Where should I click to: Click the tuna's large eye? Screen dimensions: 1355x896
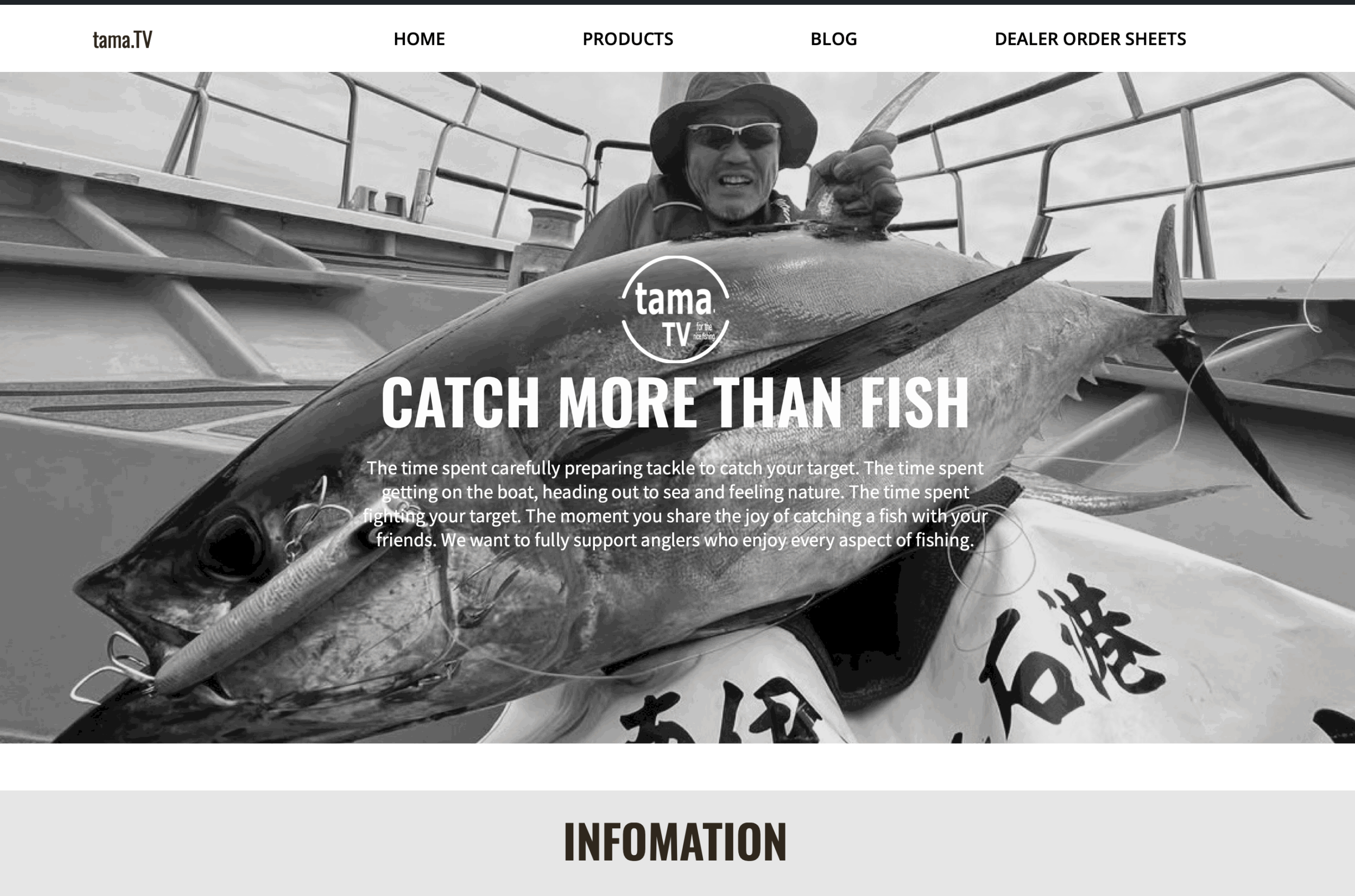tap(231, 547)
